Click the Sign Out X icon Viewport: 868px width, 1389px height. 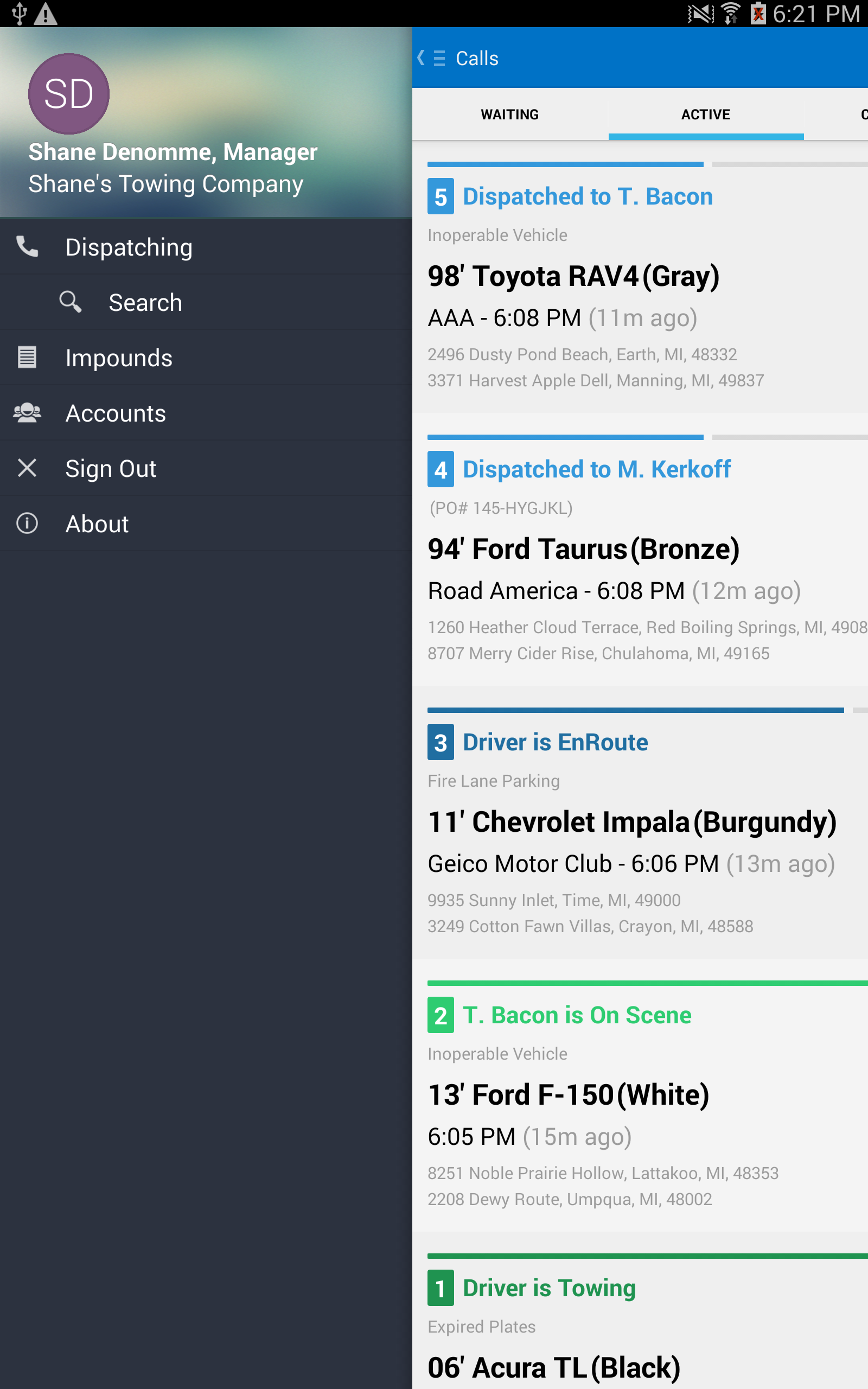point(27,468)
